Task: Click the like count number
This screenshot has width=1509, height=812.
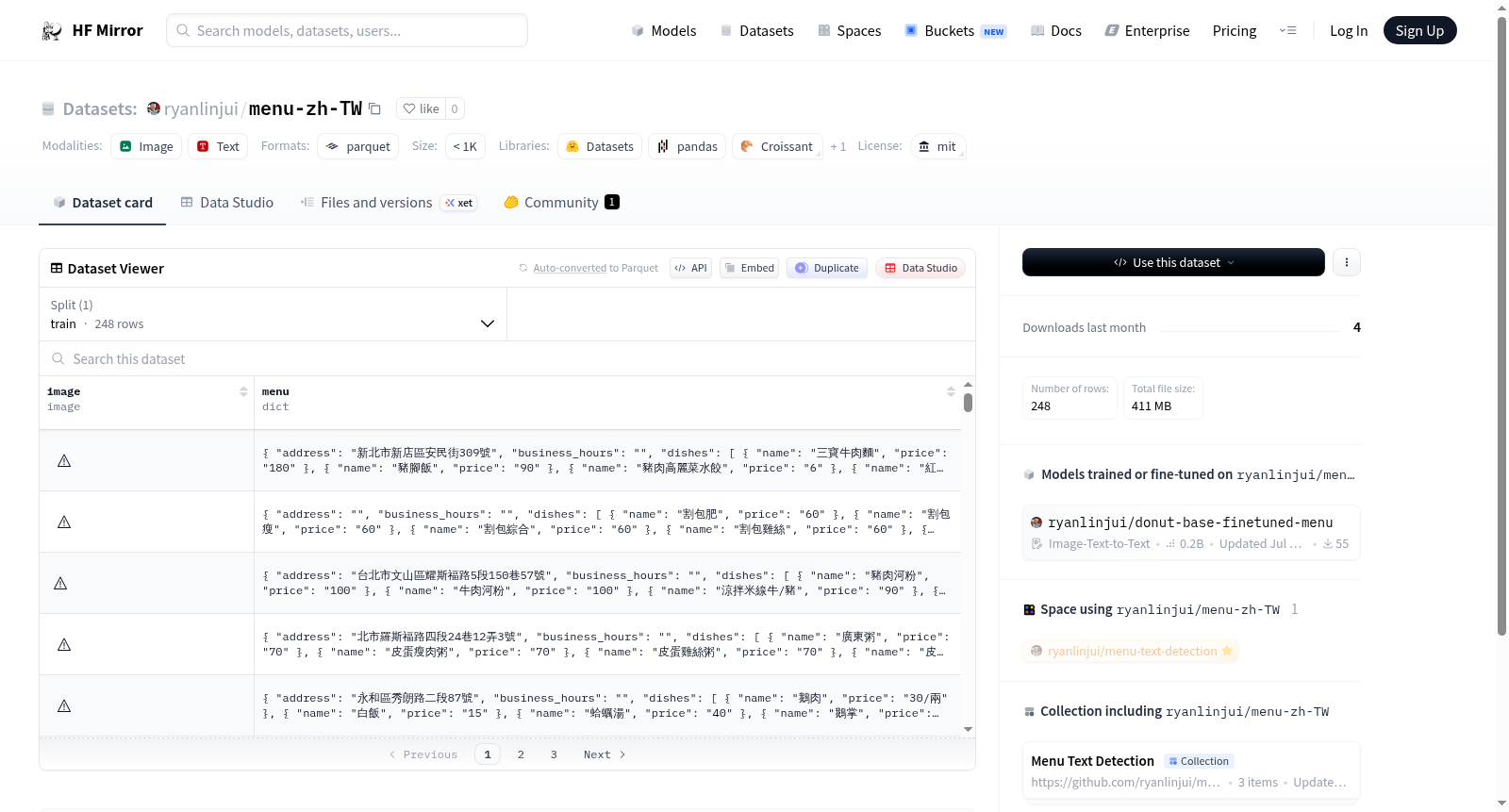Action: click(x=455, y=108)
